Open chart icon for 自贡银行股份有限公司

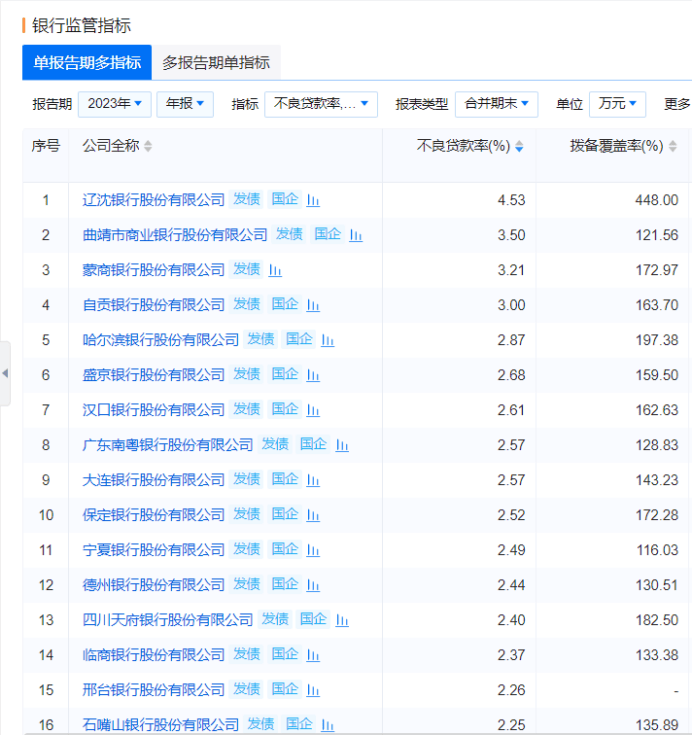point(313,305)
